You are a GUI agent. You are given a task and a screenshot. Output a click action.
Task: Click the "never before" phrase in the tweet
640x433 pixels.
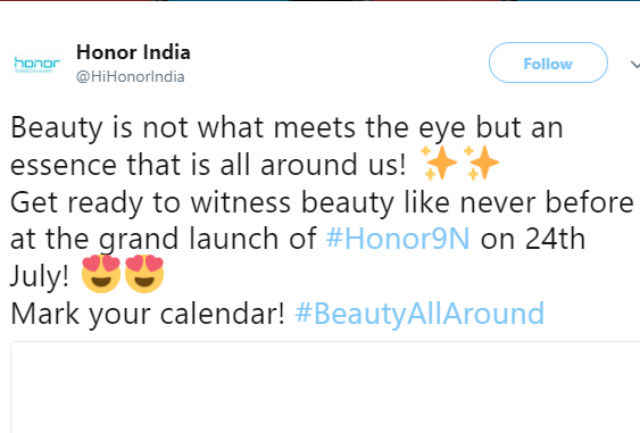click(547, 202)
